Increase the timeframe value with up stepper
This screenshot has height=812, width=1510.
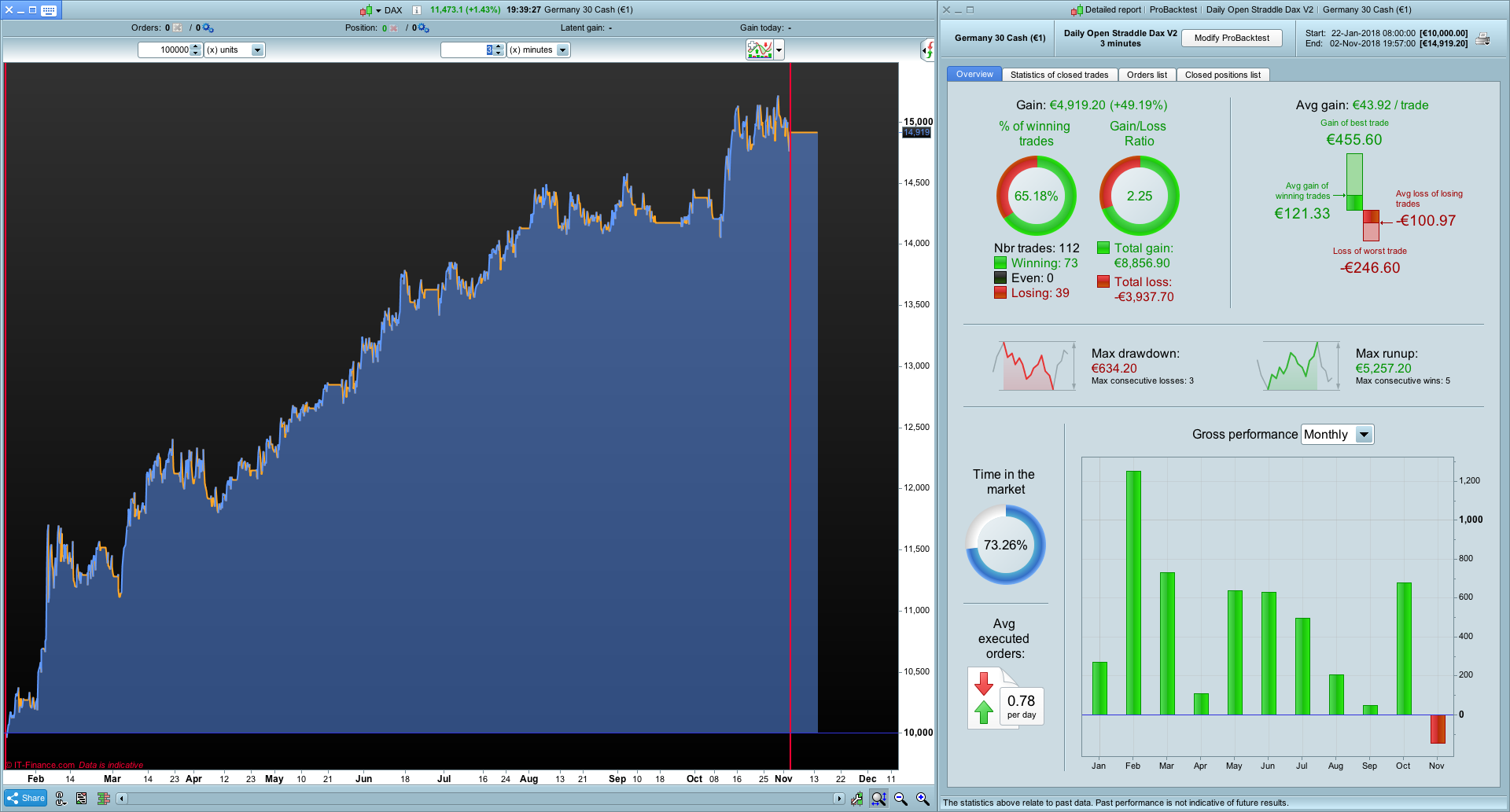(x=499, y=47)
